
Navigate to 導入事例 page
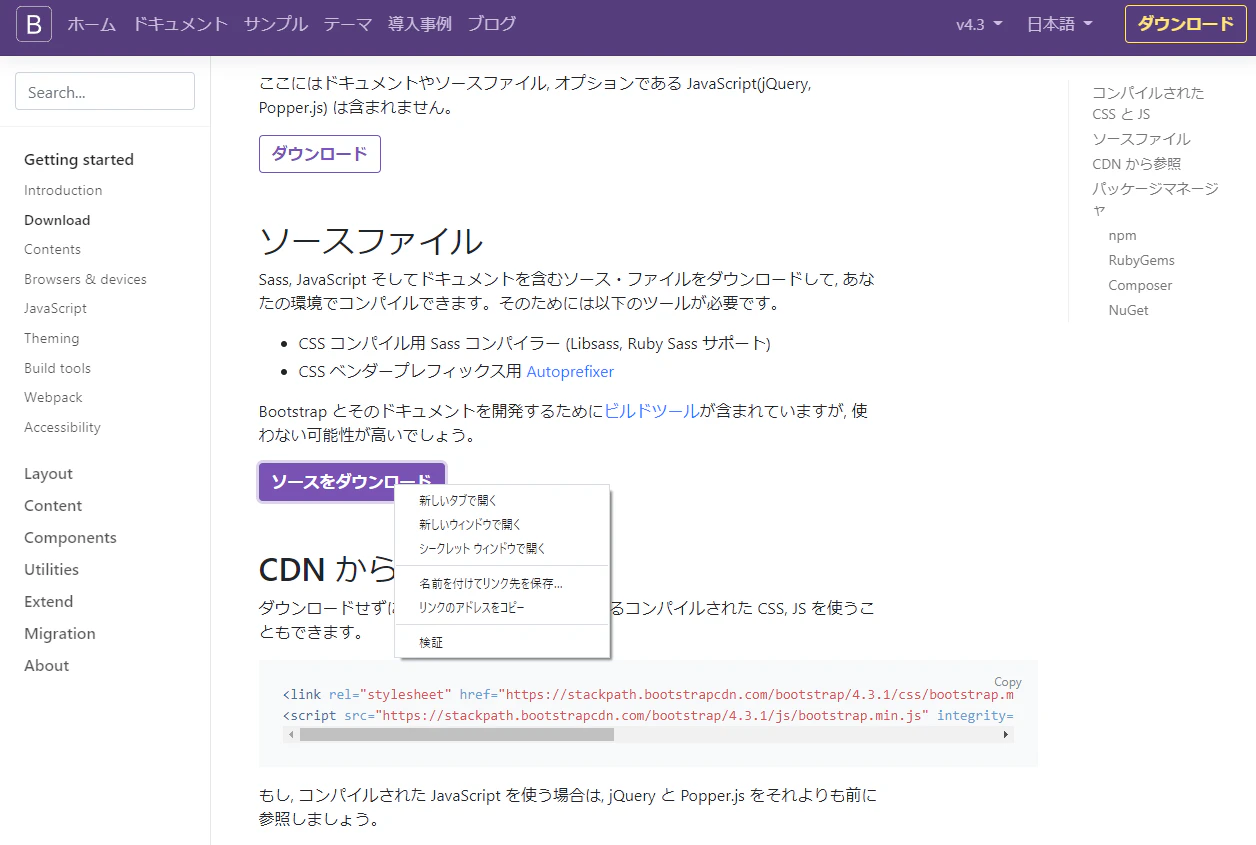420,24
